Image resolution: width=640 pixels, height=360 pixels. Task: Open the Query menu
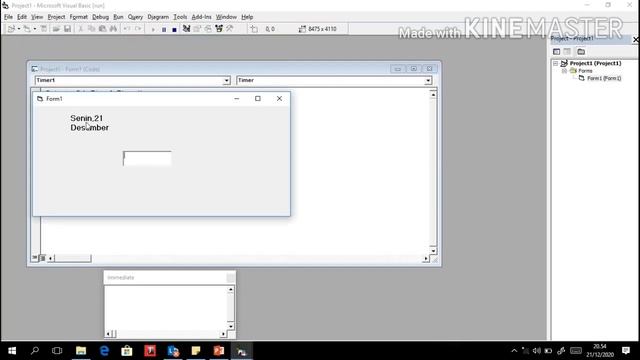coord(135,17)
